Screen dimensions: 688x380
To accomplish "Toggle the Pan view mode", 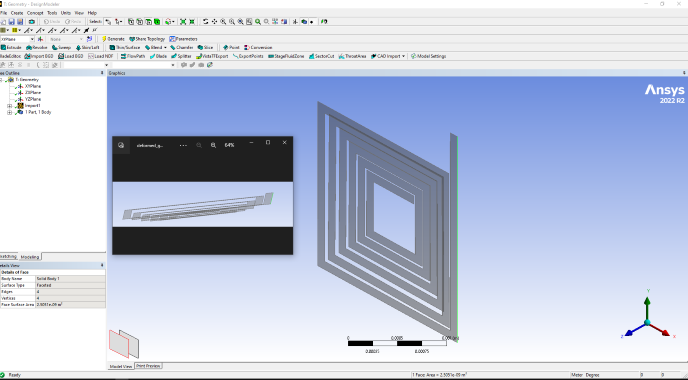I will pos(214,22).
